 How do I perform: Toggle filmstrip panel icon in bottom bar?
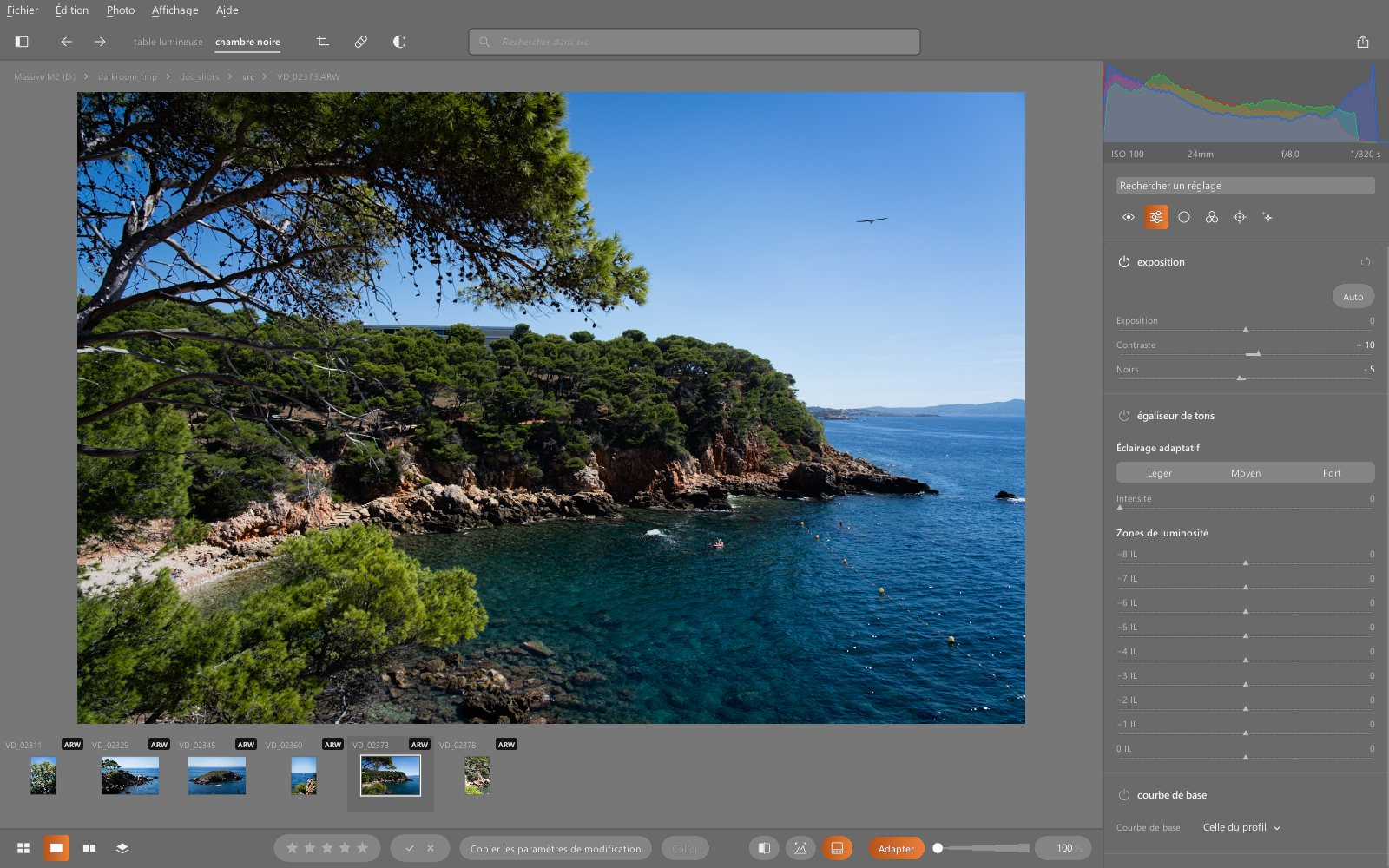point(837,848)
